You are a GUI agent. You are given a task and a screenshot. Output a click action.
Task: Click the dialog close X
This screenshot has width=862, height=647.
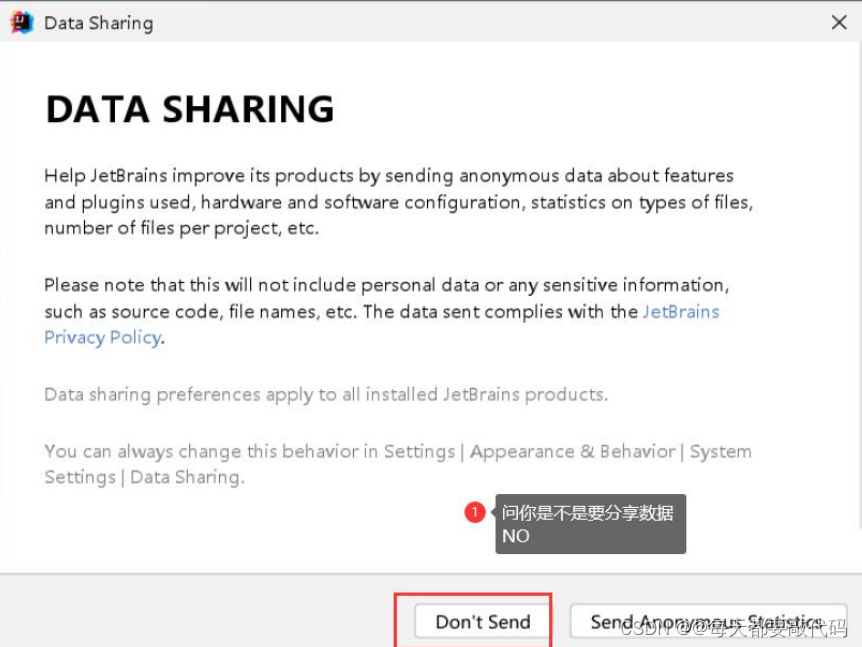[x=838, y=22]
